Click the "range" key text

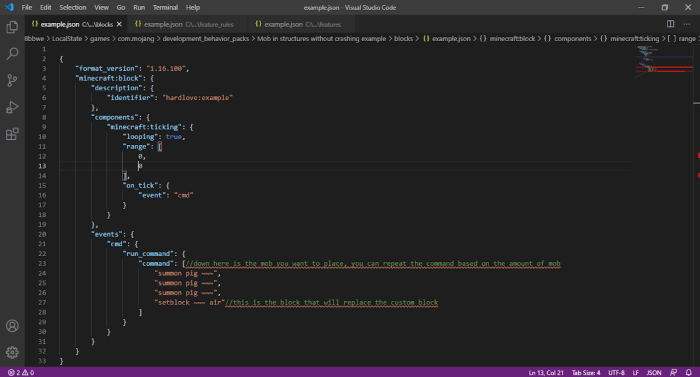point(137,147)
